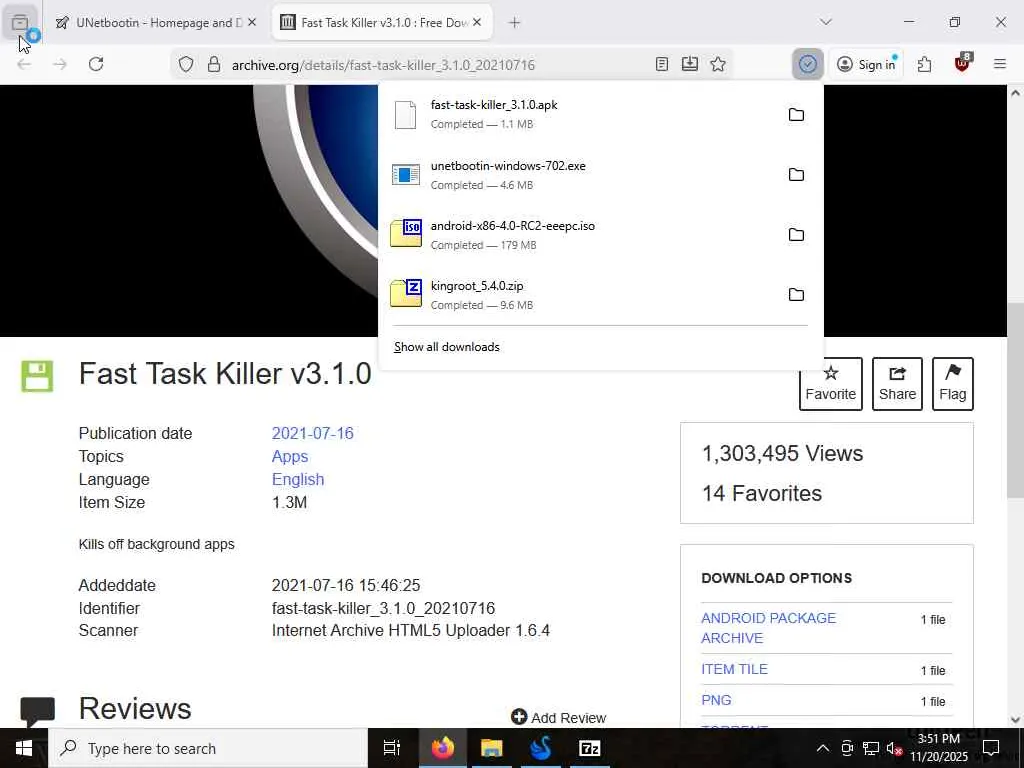Open the 2021-07-16 publication date link
Image resolution: width=1024 pixels, height=768 pixels.
[x=313, y=434]
